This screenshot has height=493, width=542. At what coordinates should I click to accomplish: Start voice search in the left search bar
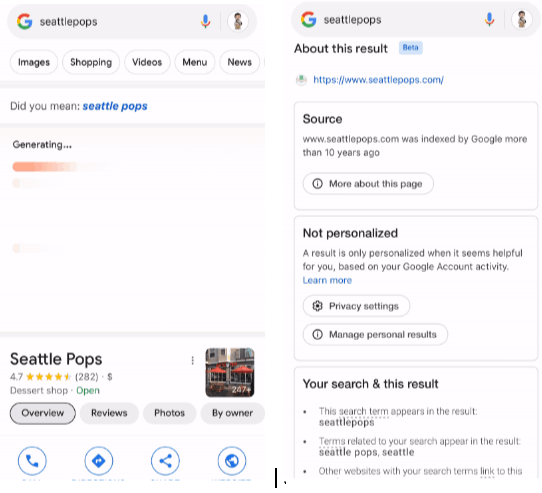(x=205, y=21)
